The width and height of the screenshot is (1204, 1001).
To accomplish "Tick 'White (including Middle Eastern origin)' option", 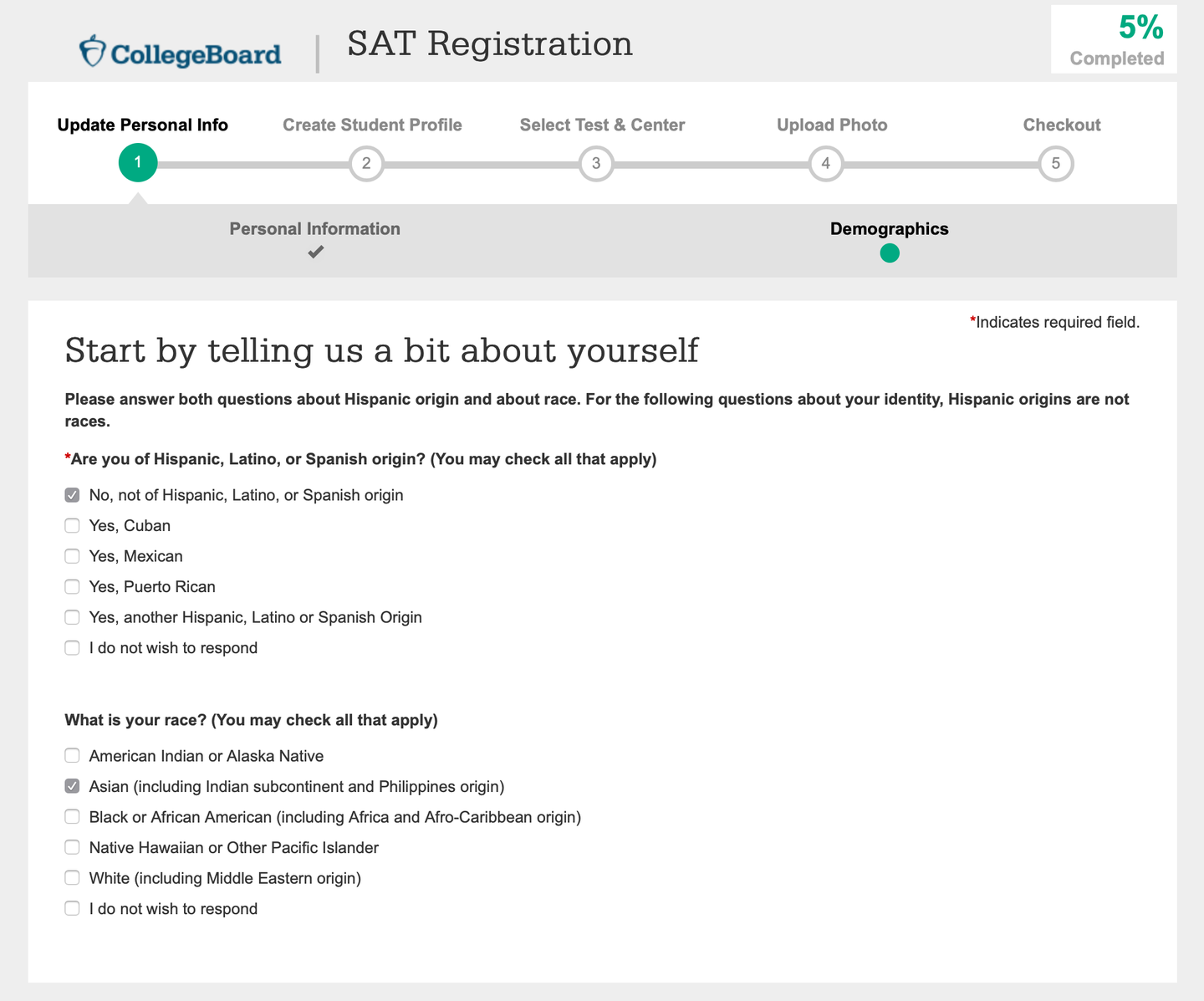I will [73, 878].
